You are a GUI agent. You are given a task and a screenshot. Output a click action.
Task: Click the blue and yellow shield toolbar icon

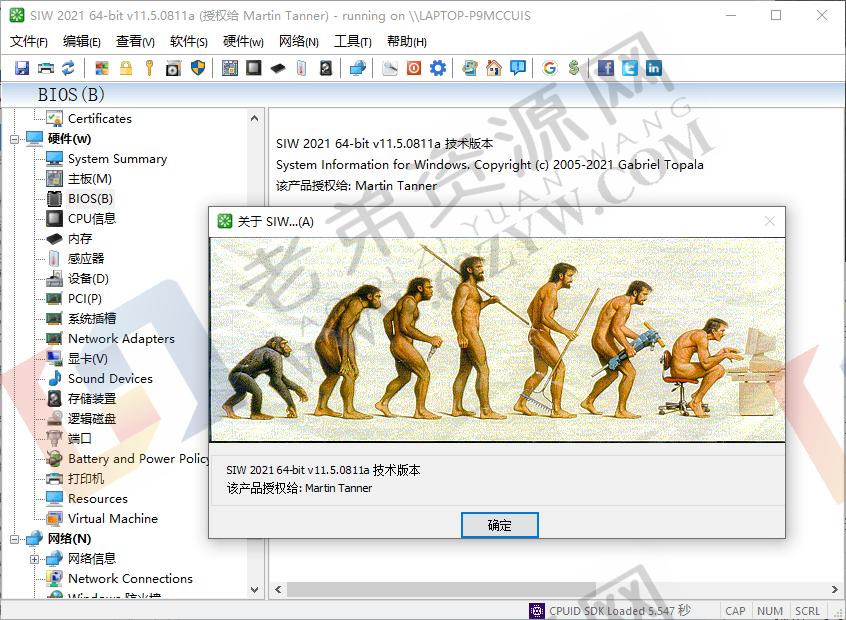[x=198, y=68]
